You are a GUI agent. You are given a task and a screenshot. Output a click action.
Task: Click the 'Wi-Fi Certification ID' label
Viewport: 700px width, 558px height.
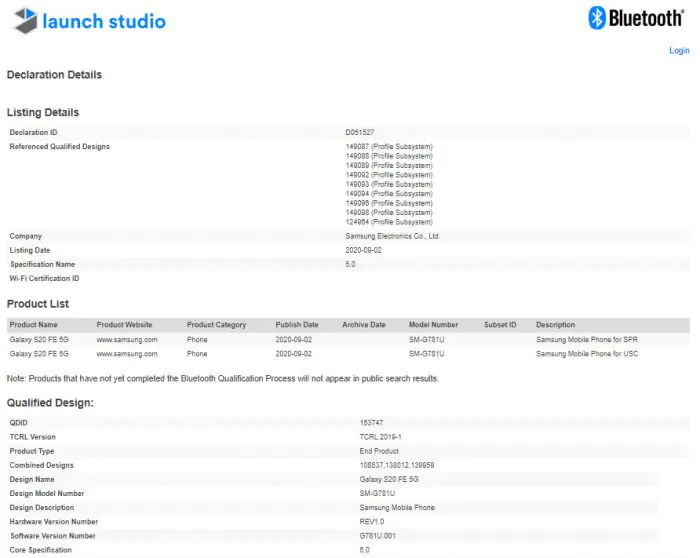pyautogui.click(x=44, y=278)
